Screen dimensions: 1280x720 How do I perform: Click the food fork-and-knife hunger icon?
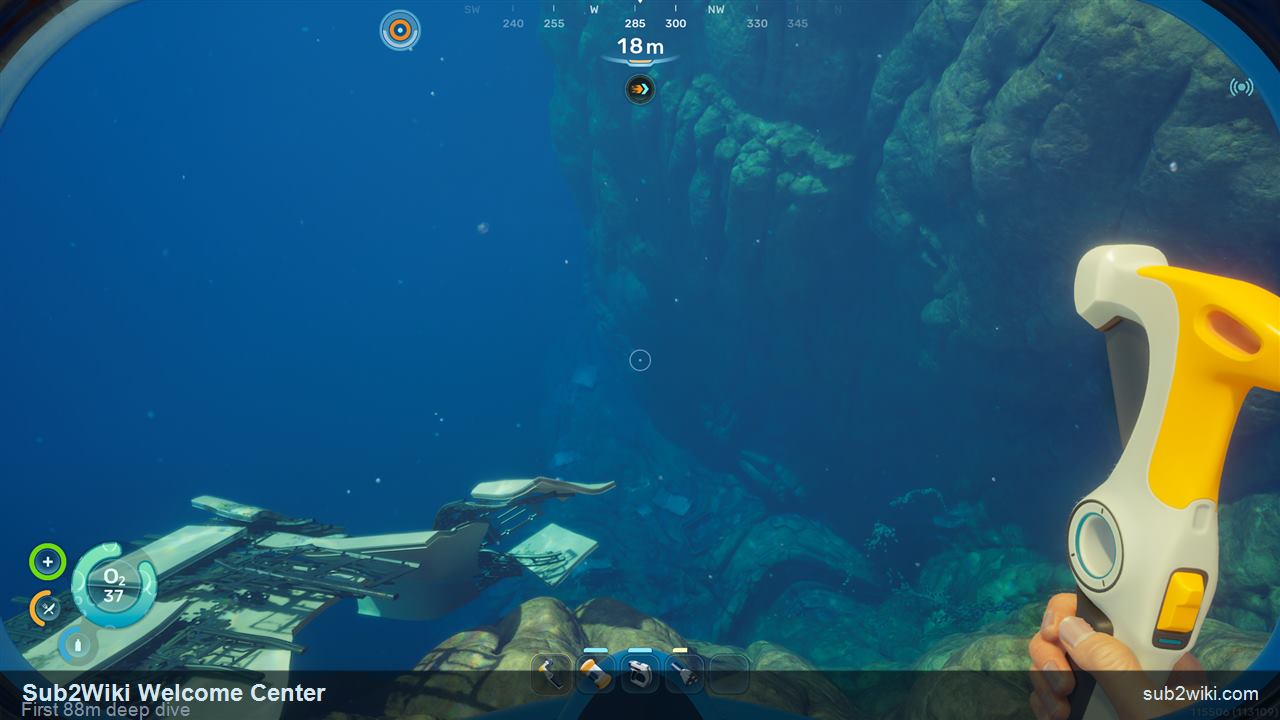[45, 607]
